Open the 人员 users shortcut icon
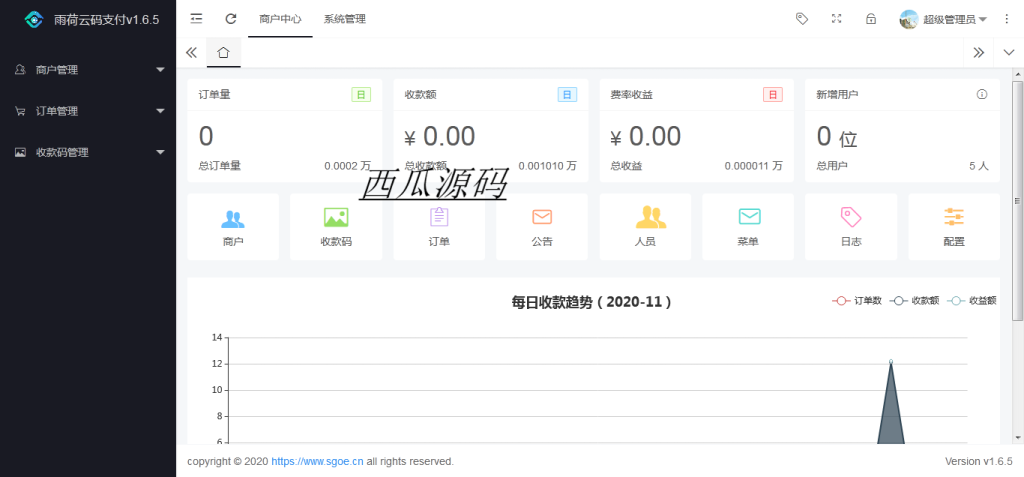 pyautogui.click(x=650, y=217)
